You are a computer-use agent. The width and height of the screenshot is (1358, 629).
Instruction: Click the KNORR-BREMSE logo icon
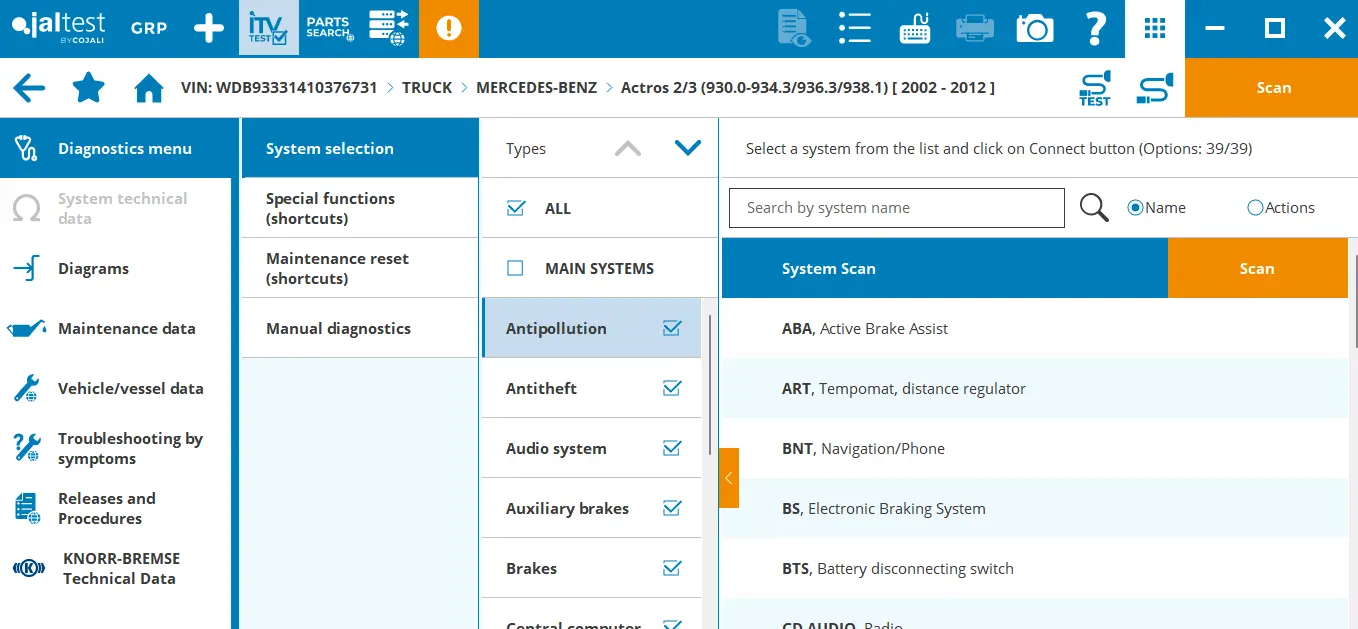[29, 568]
